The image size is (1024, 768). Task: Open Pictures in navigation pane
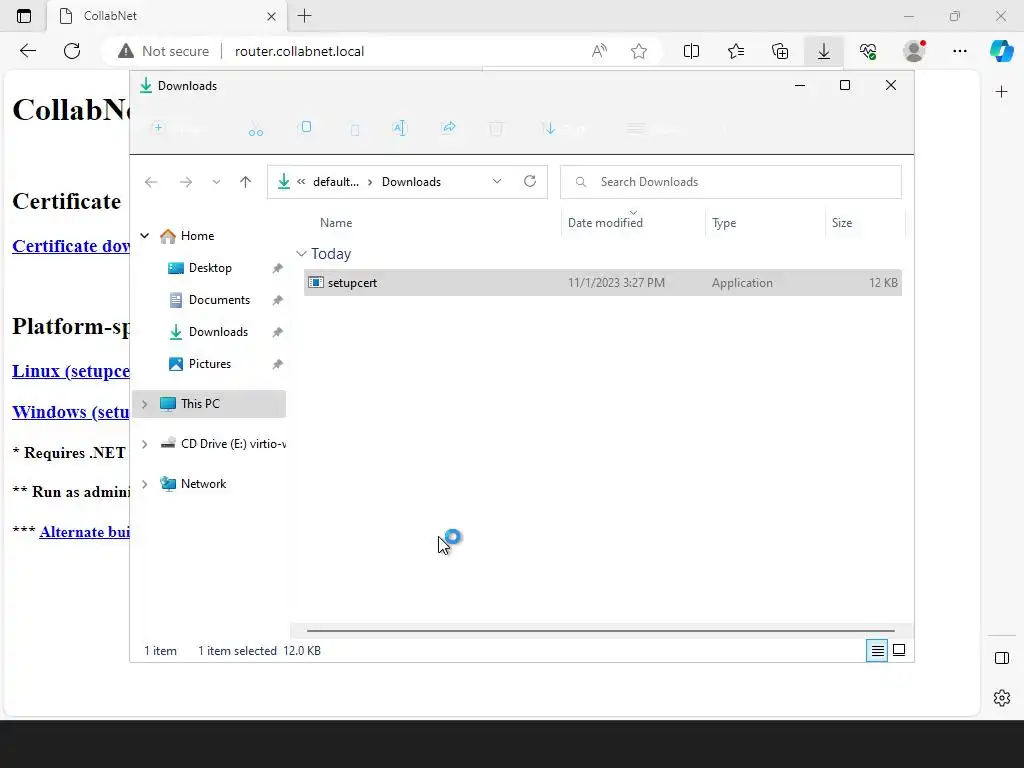[210, 364]
